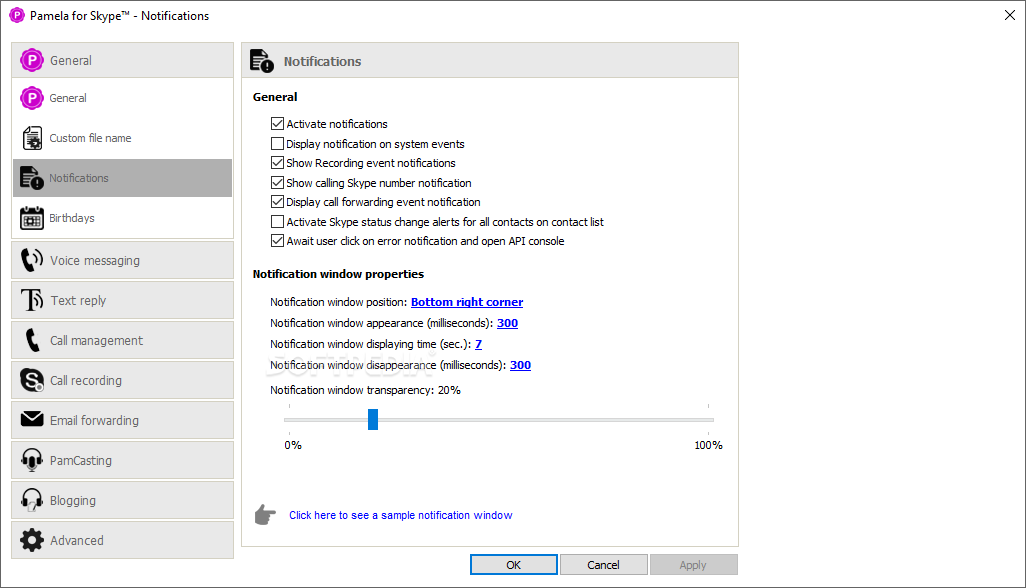The width and height of the screenshot is (1026, 588).
Task: Click the Call management handset icon
Action: pos(31,340)
